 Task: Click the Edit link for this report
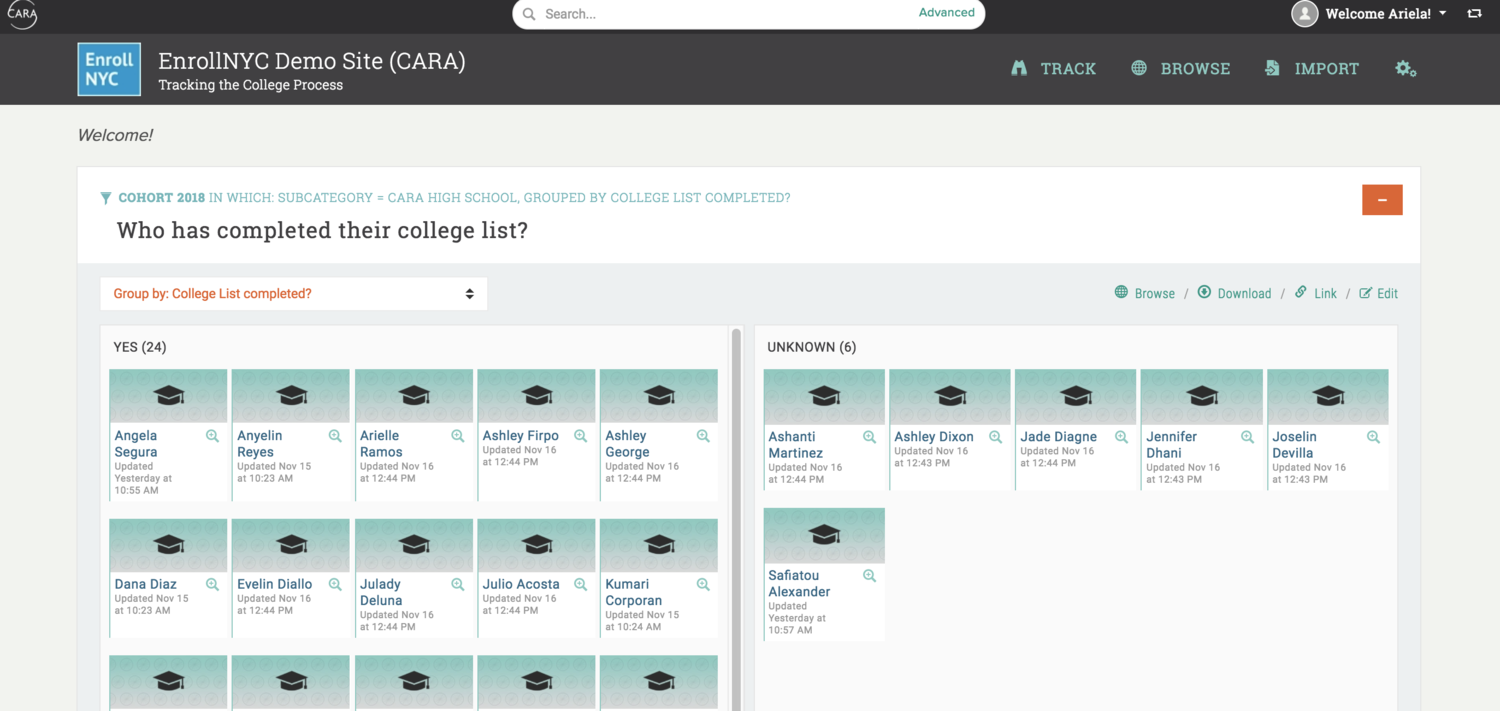tap(1379, 293)
